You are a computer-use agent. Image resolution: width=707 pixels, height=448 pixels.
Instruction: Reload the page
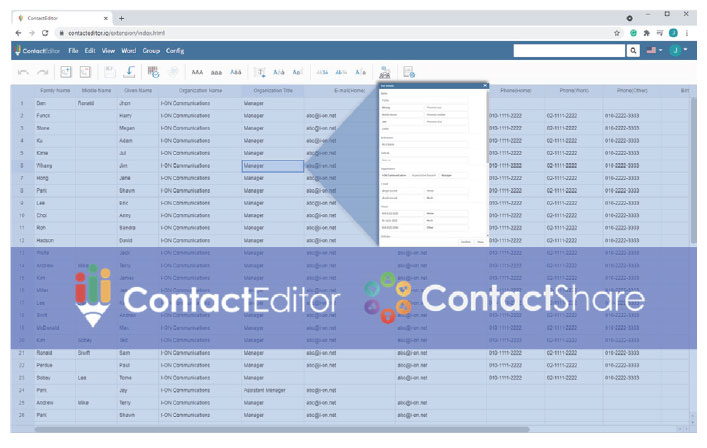point(45,33)
